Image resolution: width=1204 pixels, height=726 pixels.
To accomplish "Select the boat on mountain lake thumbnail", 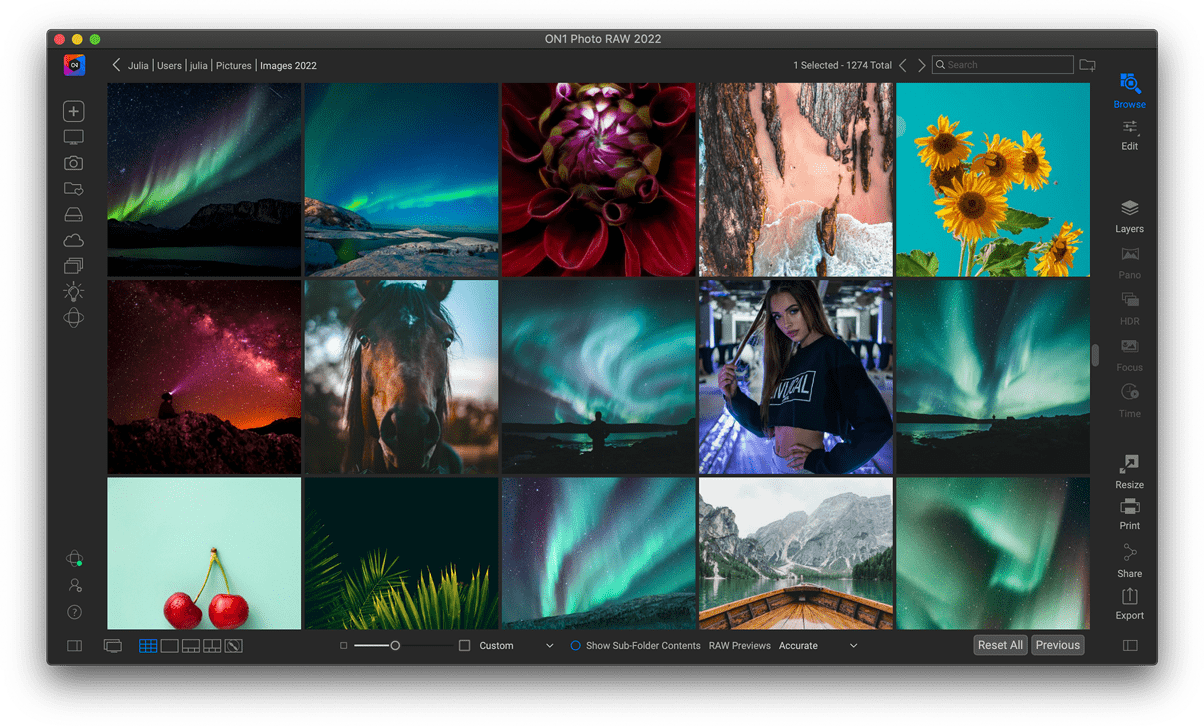I will pyautogui.click(x=796, y=553).
